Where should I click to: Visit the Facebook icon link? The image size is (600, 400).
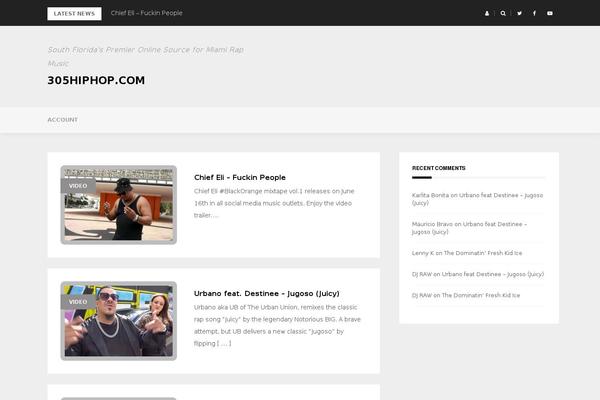point(535,13)
